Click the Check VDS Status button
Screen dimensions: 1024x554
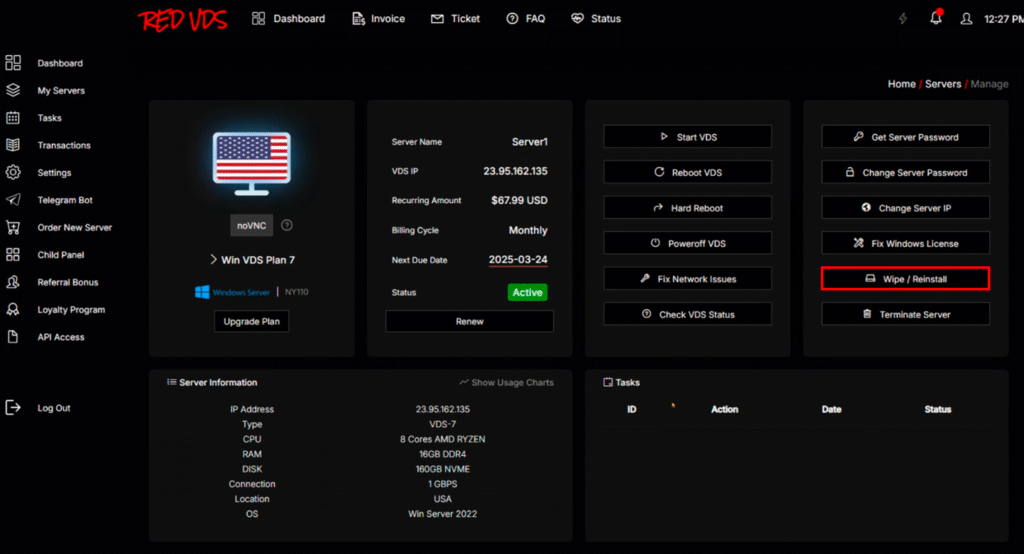688,314
